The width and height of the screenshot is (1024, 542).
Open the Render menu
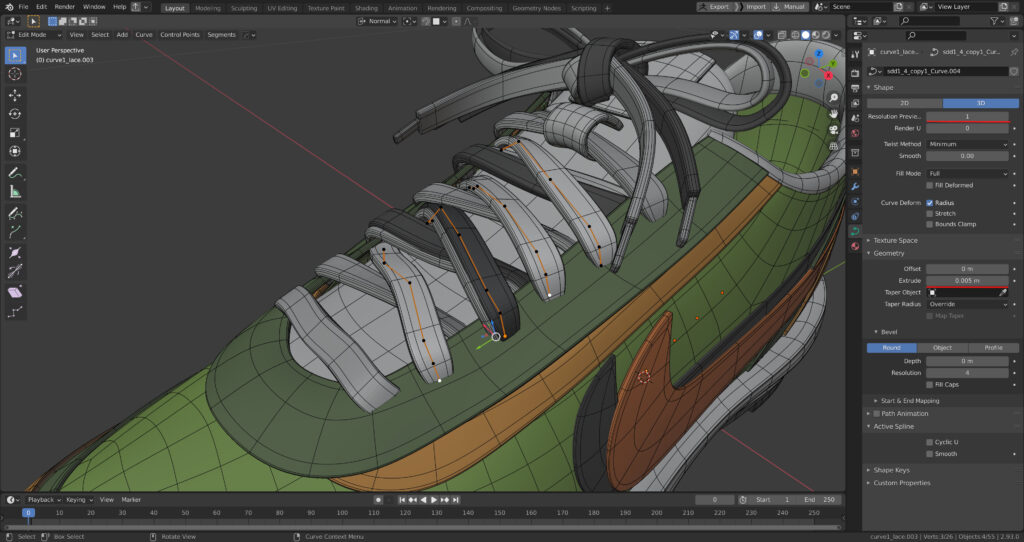point(65,7)
